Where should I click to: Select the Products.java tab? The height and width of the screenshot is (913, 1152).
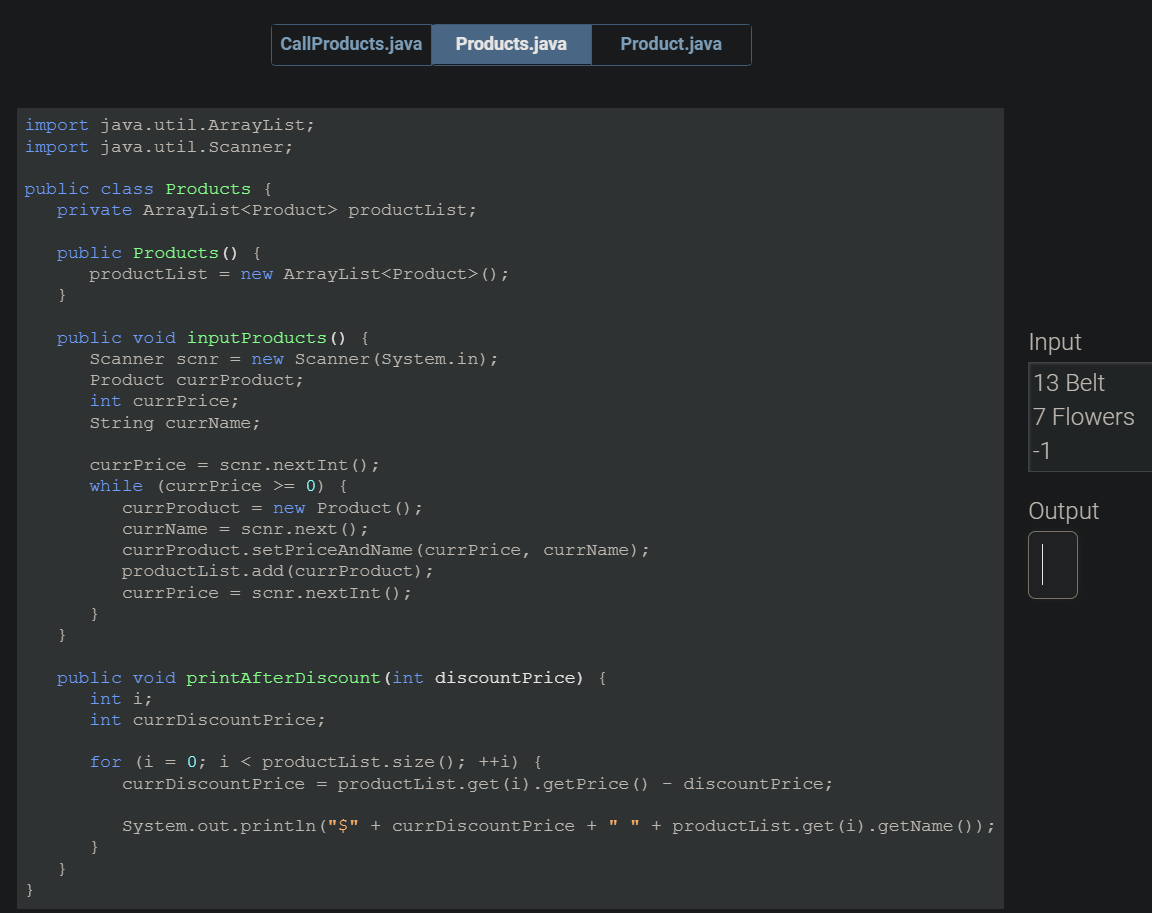click(511, 44)
